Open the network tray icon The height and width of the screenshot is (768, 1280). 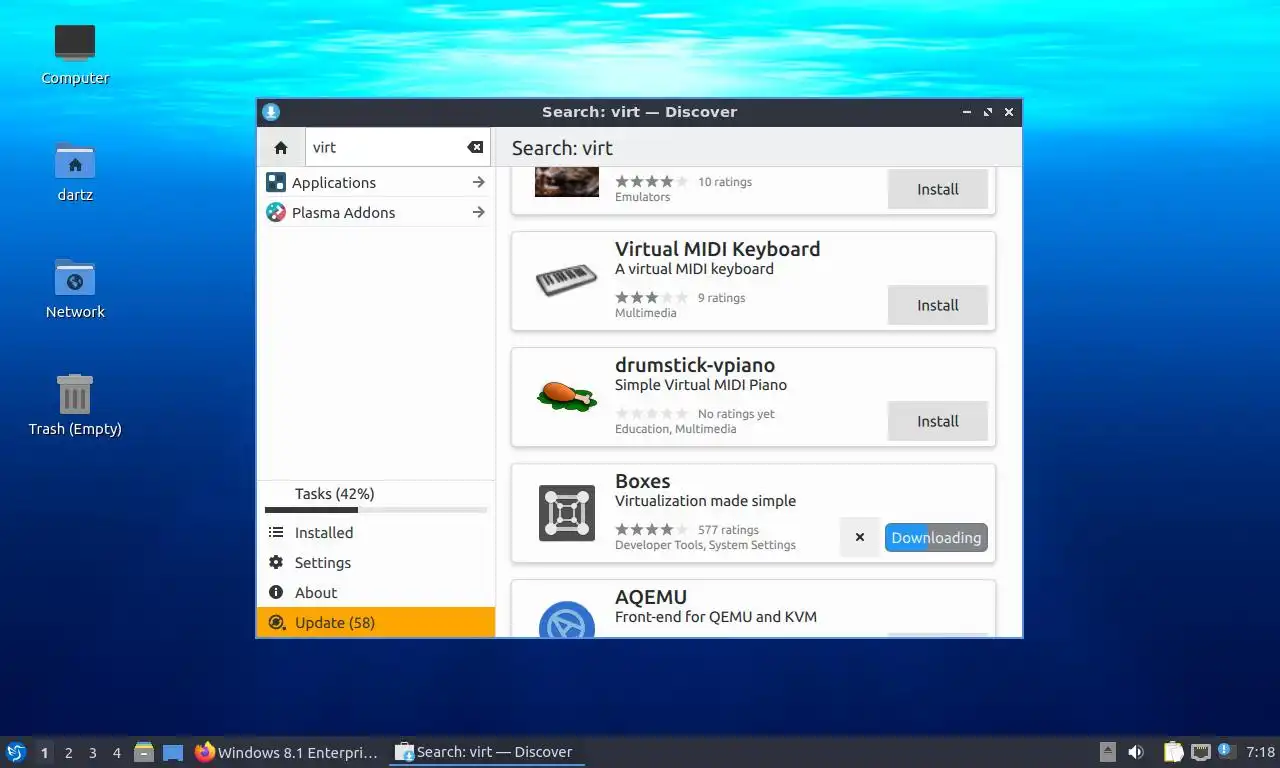pyautogui.click(x=1200, y=752)
